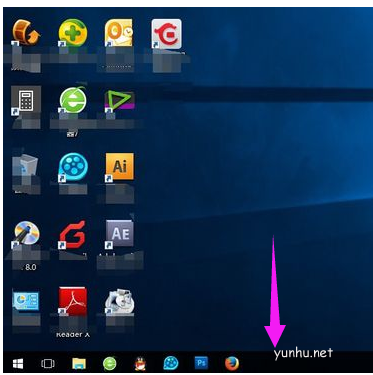Click the red dragon logo desktop shortcut
The width and height of the screenshot is (373, 375).
tap(166, 34)
